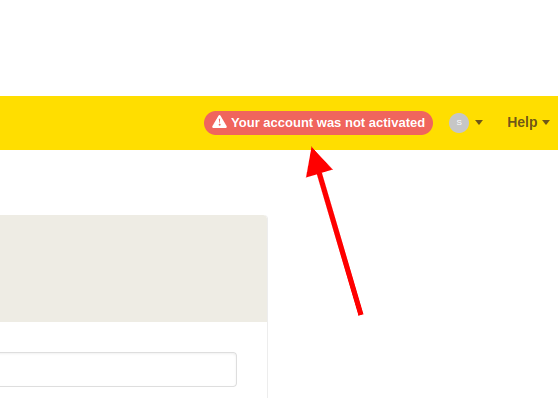This screenshot has height=398, width=558.
Task: Open the gray user avatar labeled s
Action: pos(459,123)
